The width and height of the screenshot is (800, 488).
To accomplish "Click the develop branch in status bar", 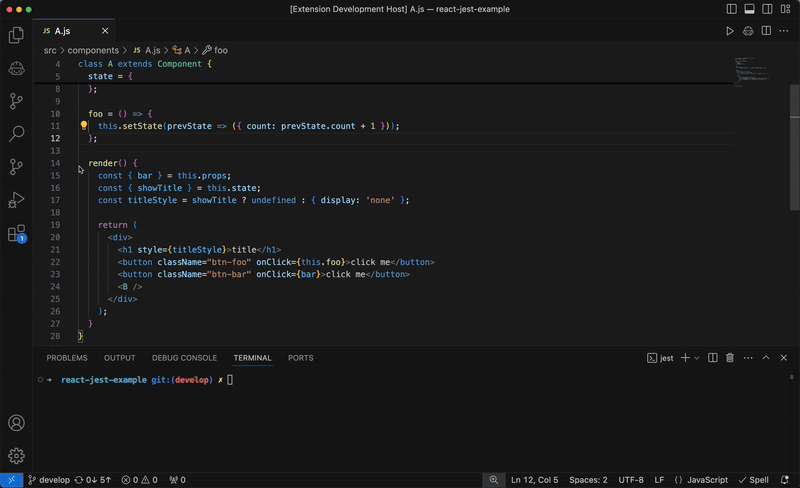I will (x=49, y=480).
